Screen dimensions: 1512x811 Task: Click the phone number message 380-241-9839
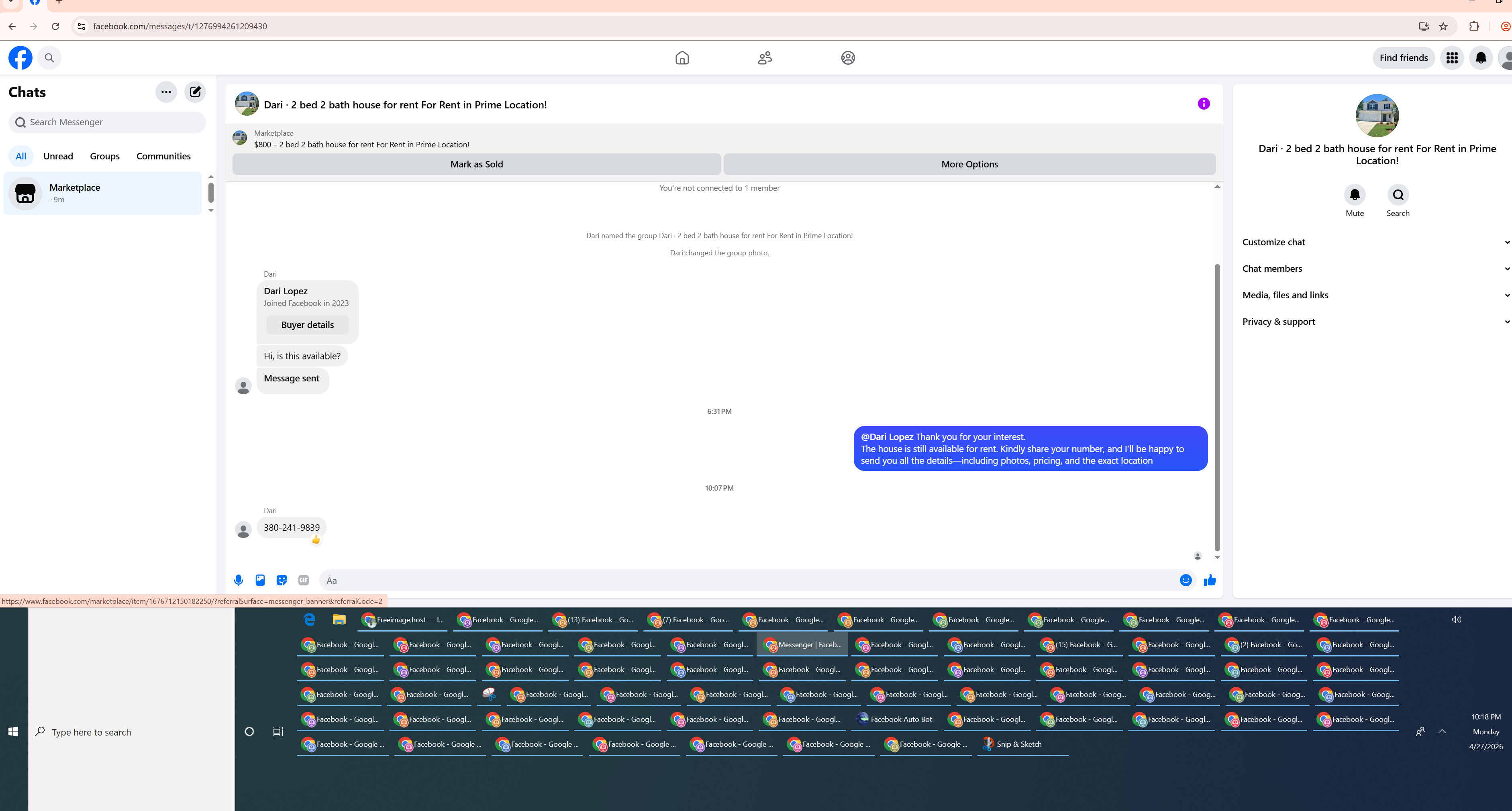(292, 527)
